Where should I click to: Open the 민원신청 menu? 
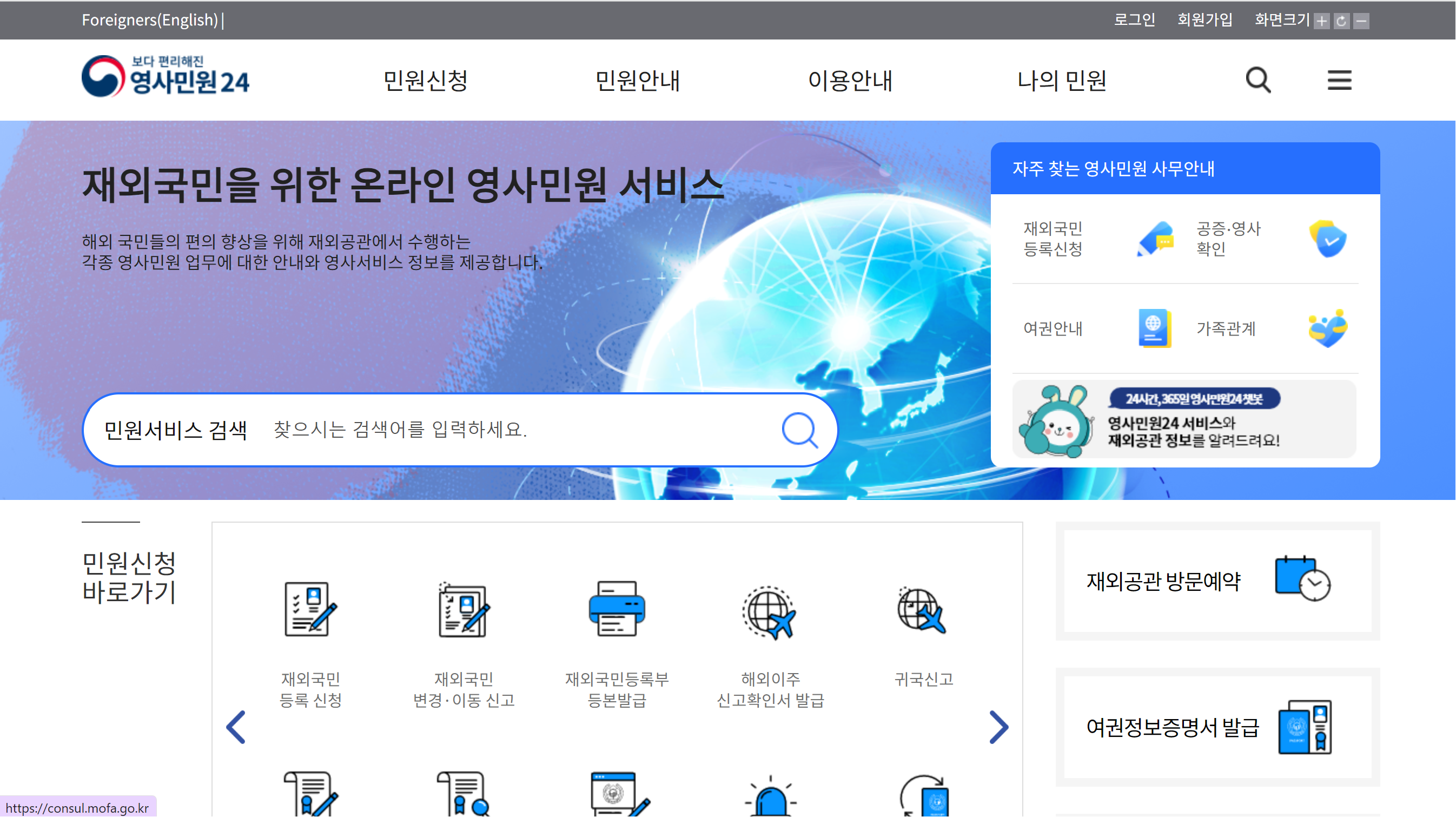click(426, 80)
